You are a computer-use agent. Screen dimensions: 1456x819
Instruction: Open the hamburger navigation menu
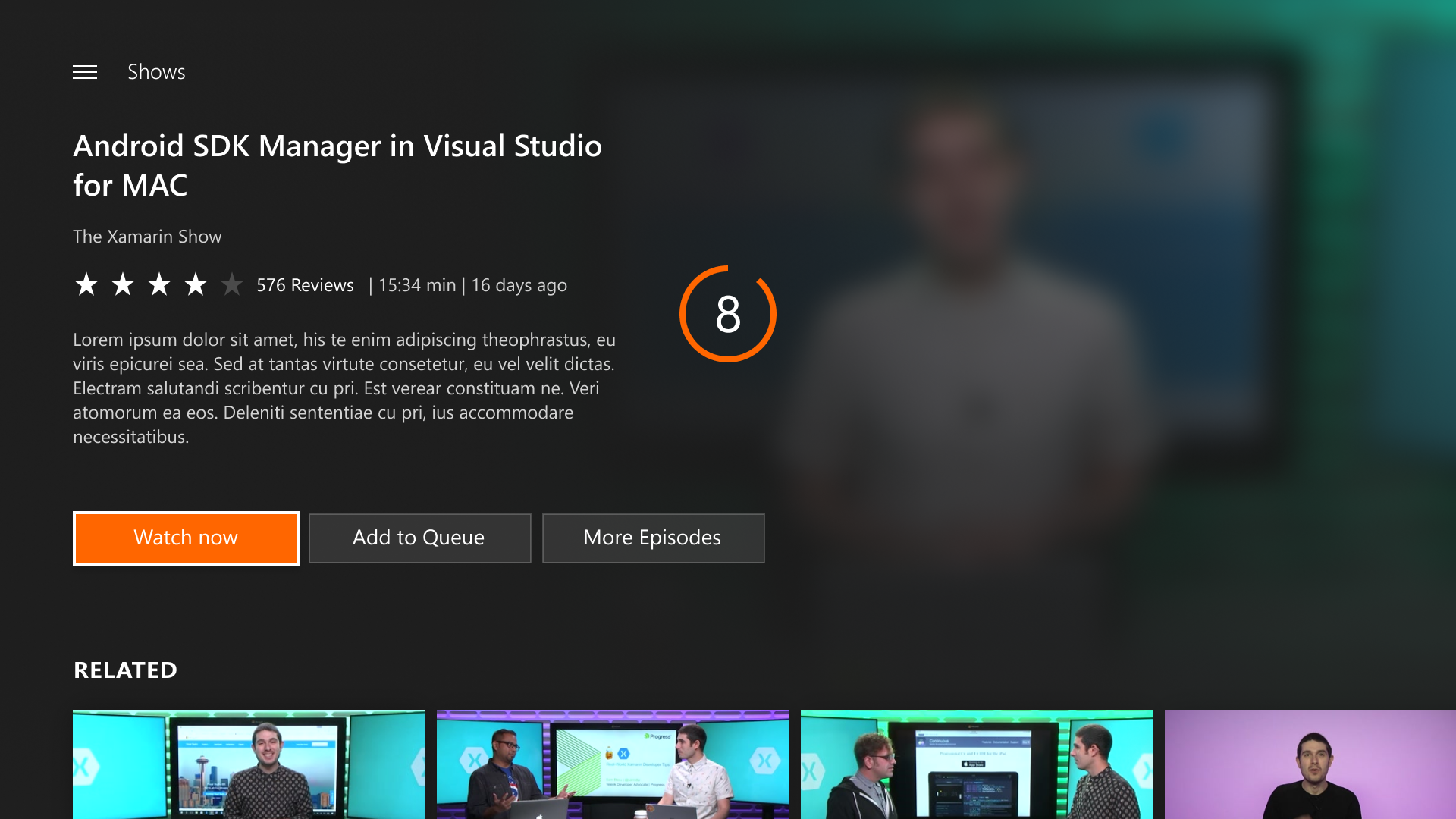pos(85,72)
